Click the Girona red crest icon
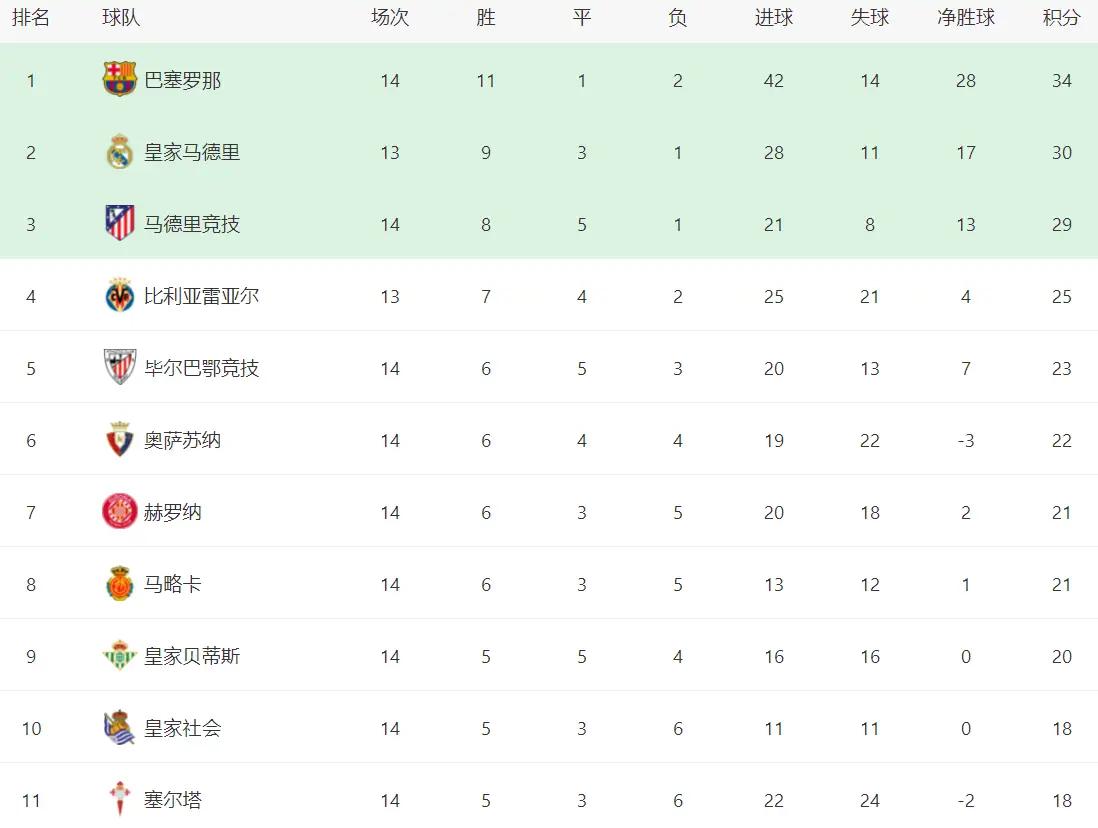Image resolution: width=1098 pixels, height=828 pixels. (120, 511)
